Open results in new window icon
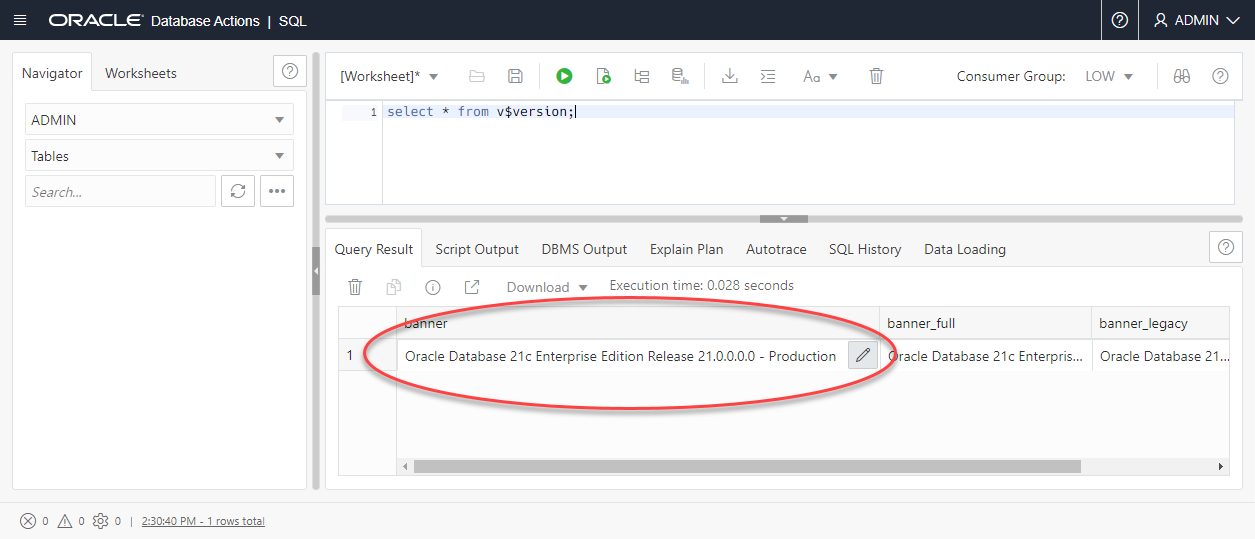Image resolution: width=1255 pixels, height=539 pixels. (x=472, y=287)
